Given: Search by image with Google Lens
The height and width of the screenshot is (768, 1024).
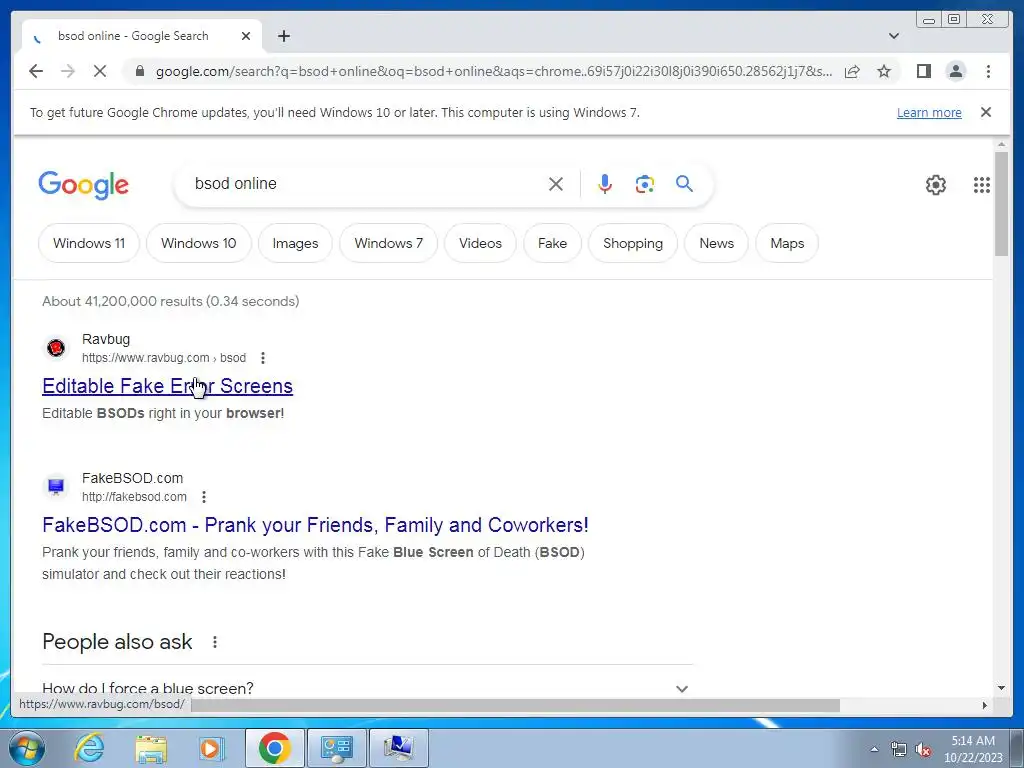Looking at the screenshot, I should click(x=645, y=184).
